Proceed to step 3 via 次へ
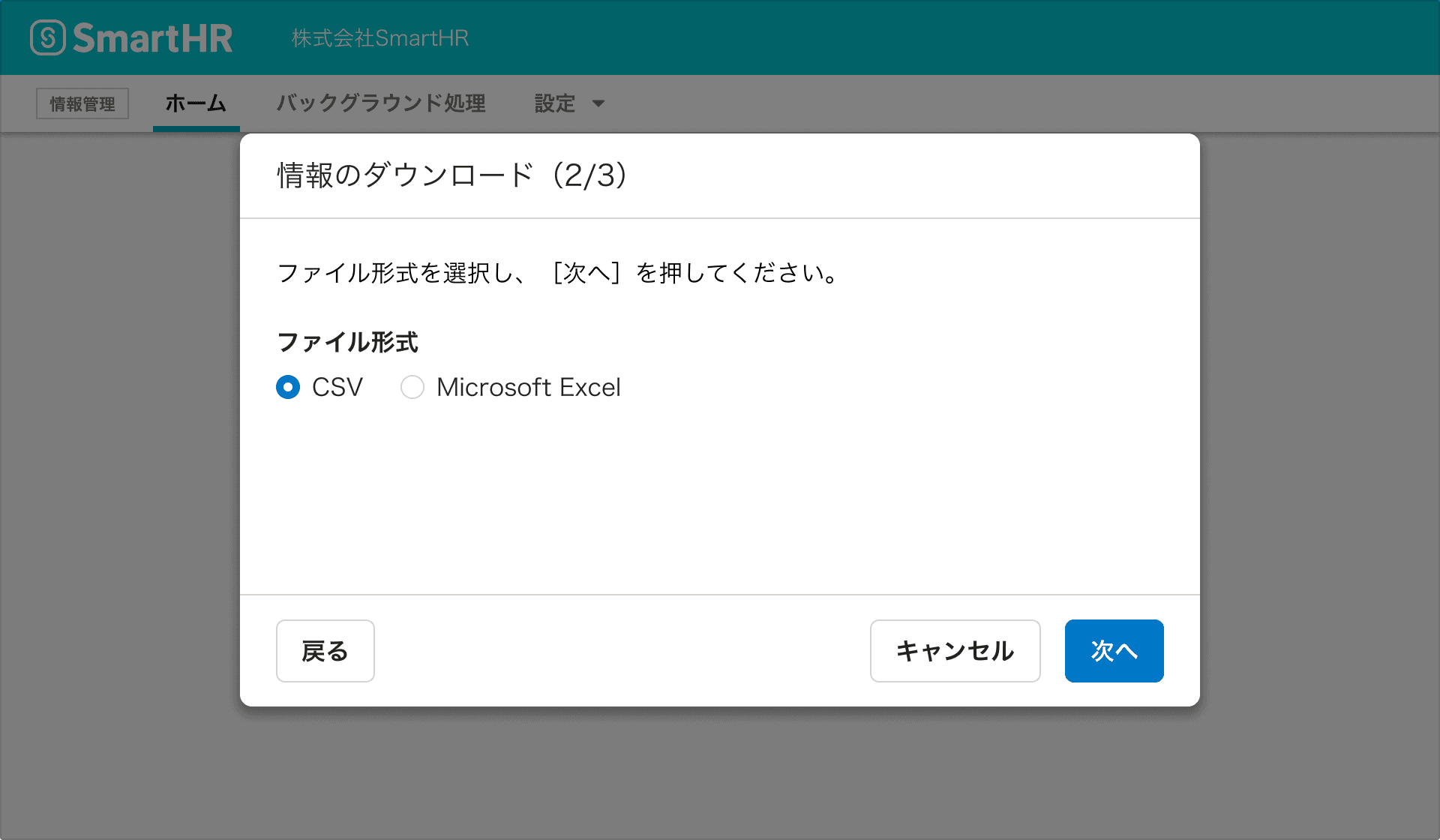 (1114, 651)
